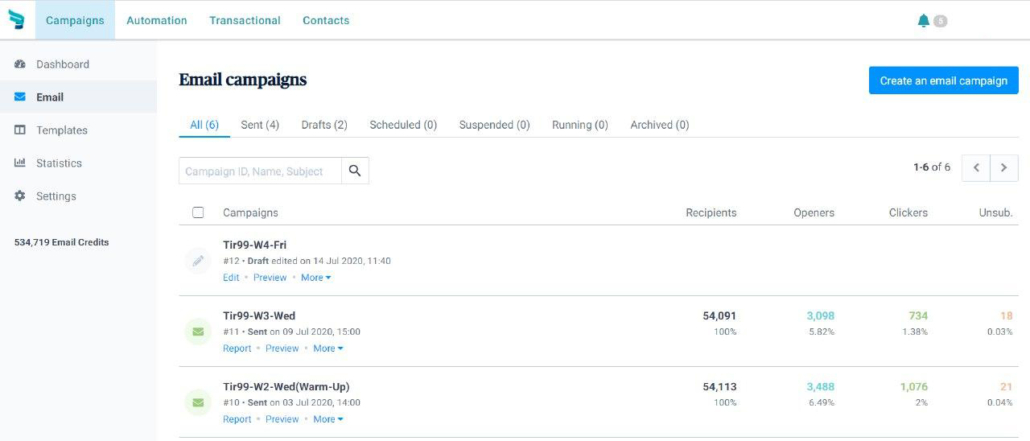Click the search magnifier icon
Viewport: 1030px width, 441px height.
(x=355, y=171)
